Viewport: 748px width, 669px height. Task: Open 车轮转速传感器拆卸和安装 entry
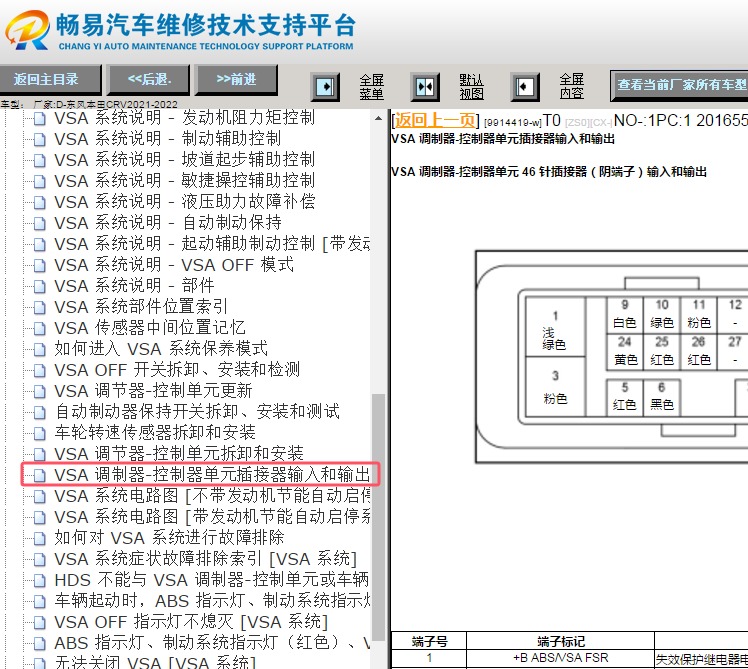point(155,433)
